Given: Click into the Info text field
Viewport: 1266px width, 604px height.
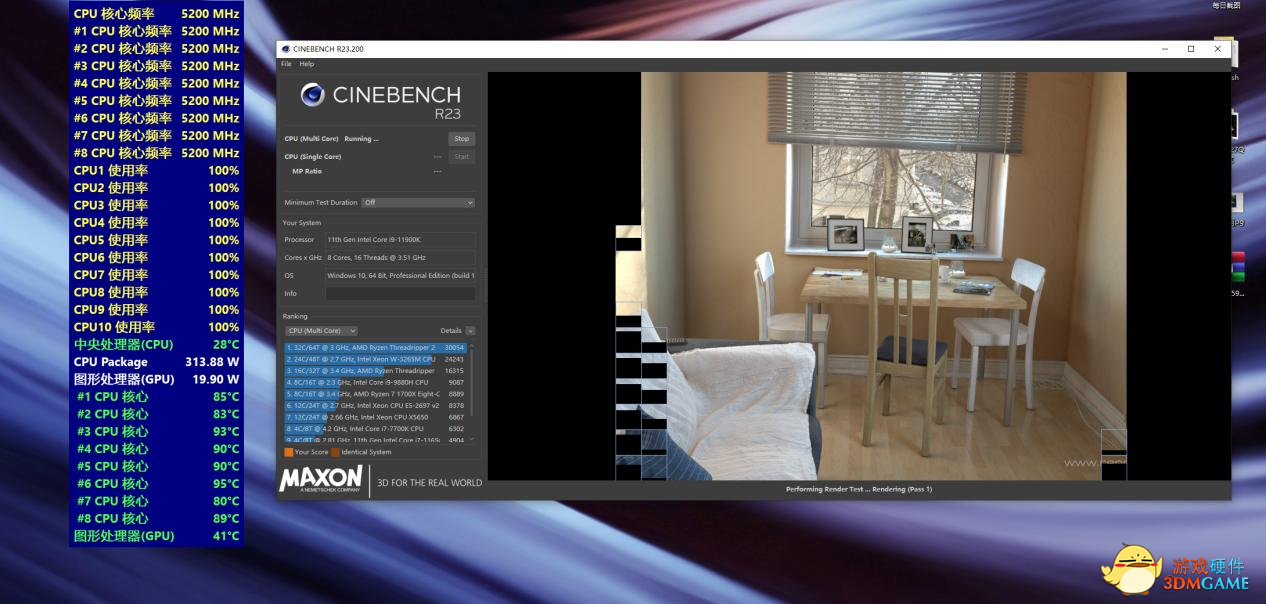Looking at the screenshot, I should click(400, 294).
